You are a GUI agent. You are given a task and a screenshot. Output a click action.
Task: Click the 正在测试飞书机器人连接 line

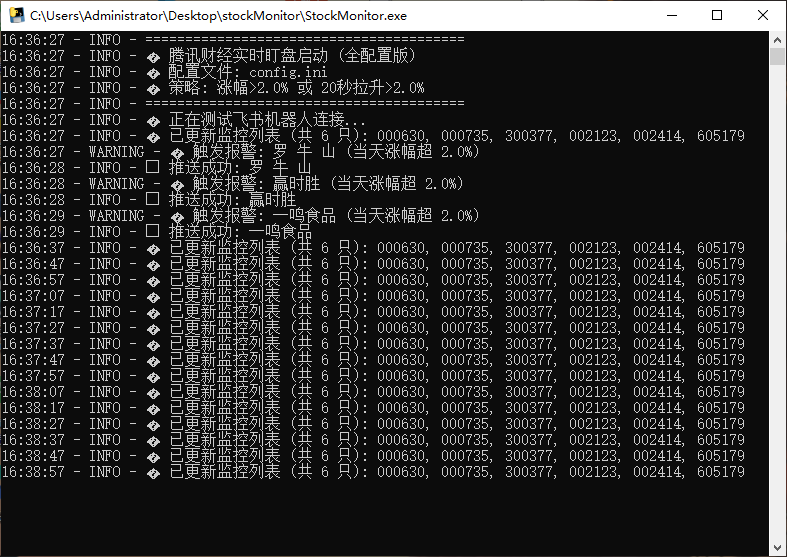(184, 120)
